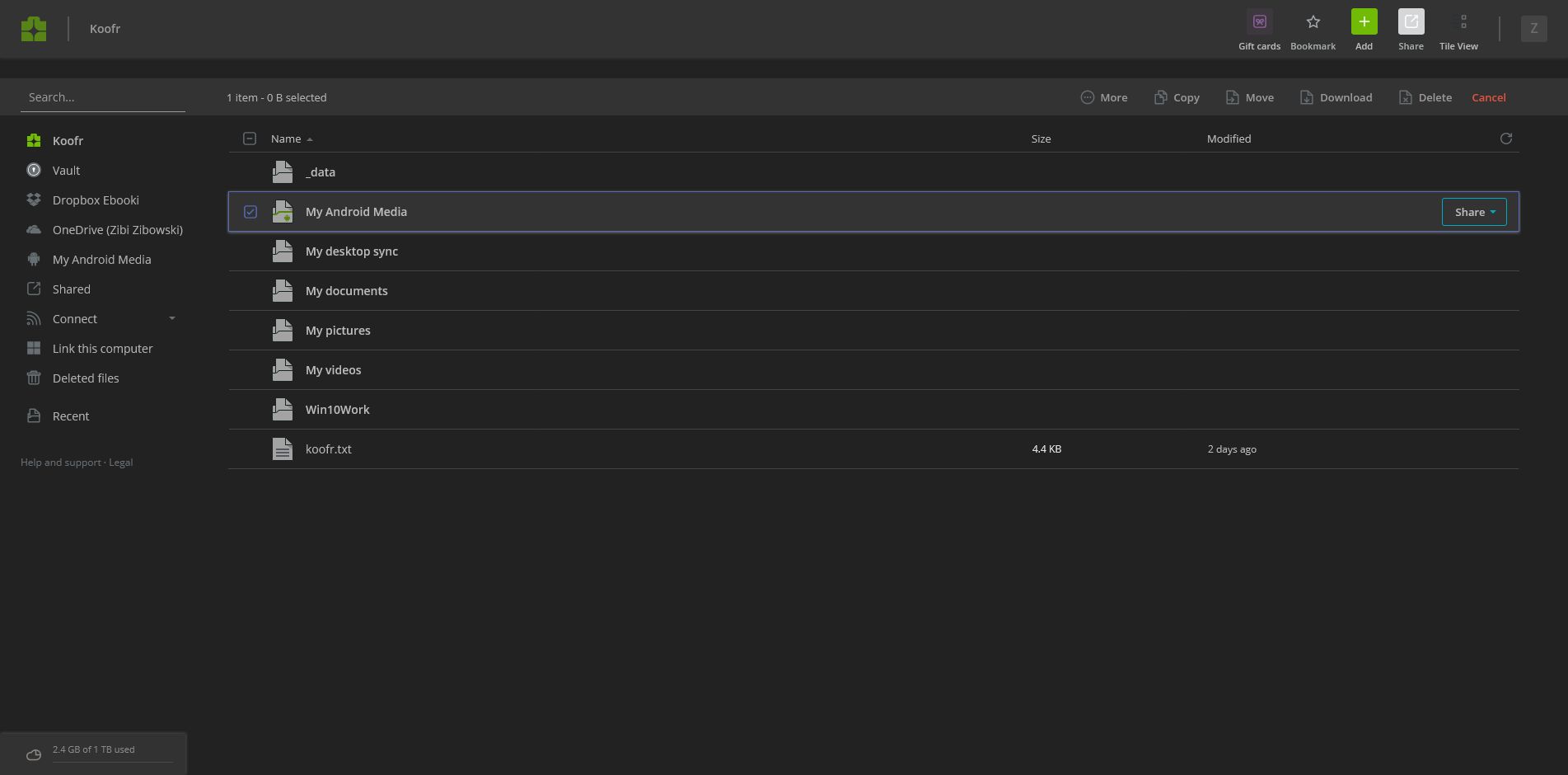Uncheck My Android Media checkbox
1568x775 pixels.
250,212
